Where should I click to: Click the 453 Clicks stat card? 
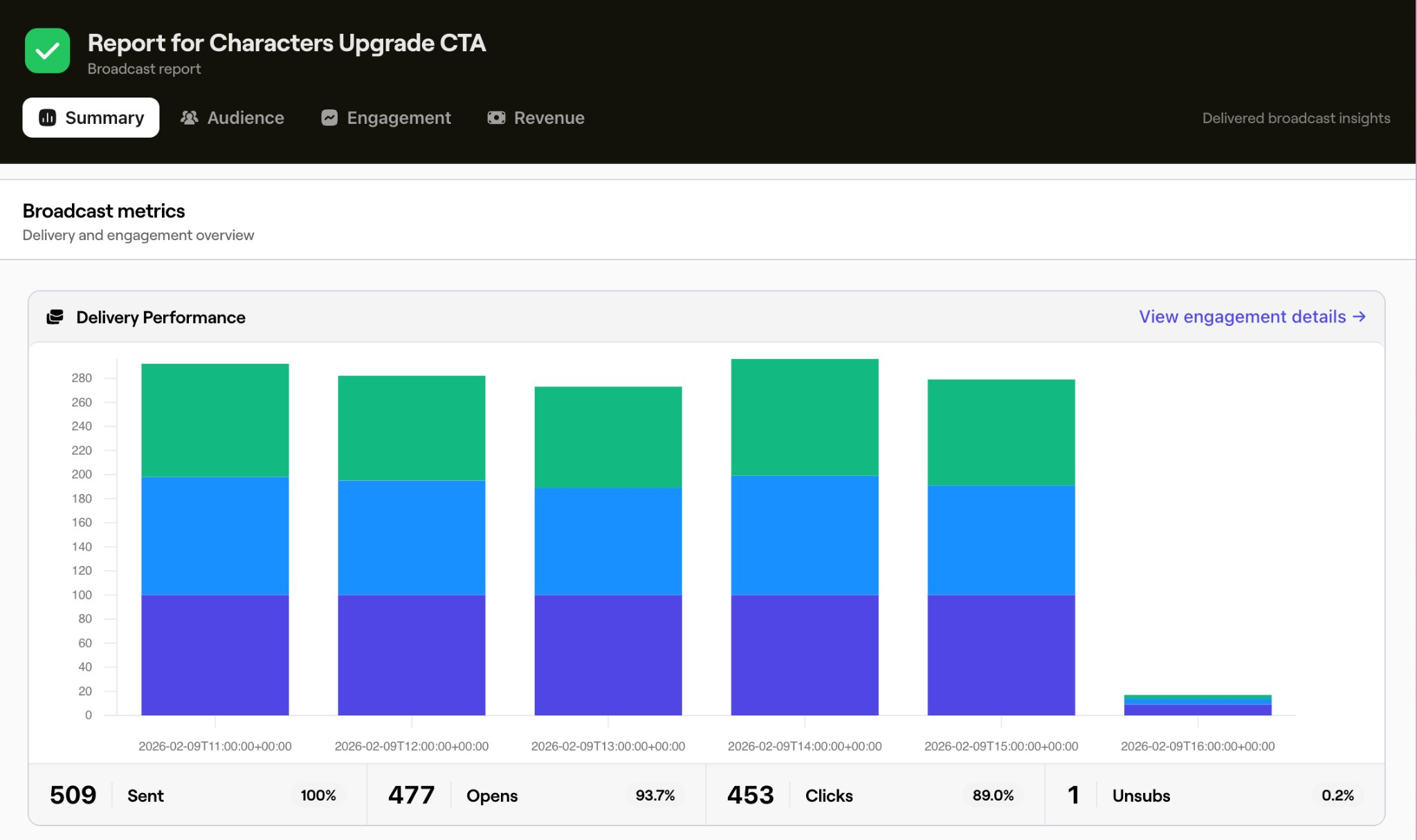(x=875, y=795)
